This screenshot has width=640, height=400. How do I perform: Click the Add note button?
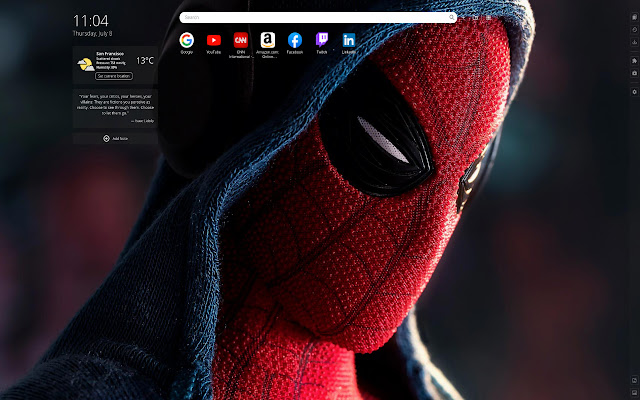point(115,138)
